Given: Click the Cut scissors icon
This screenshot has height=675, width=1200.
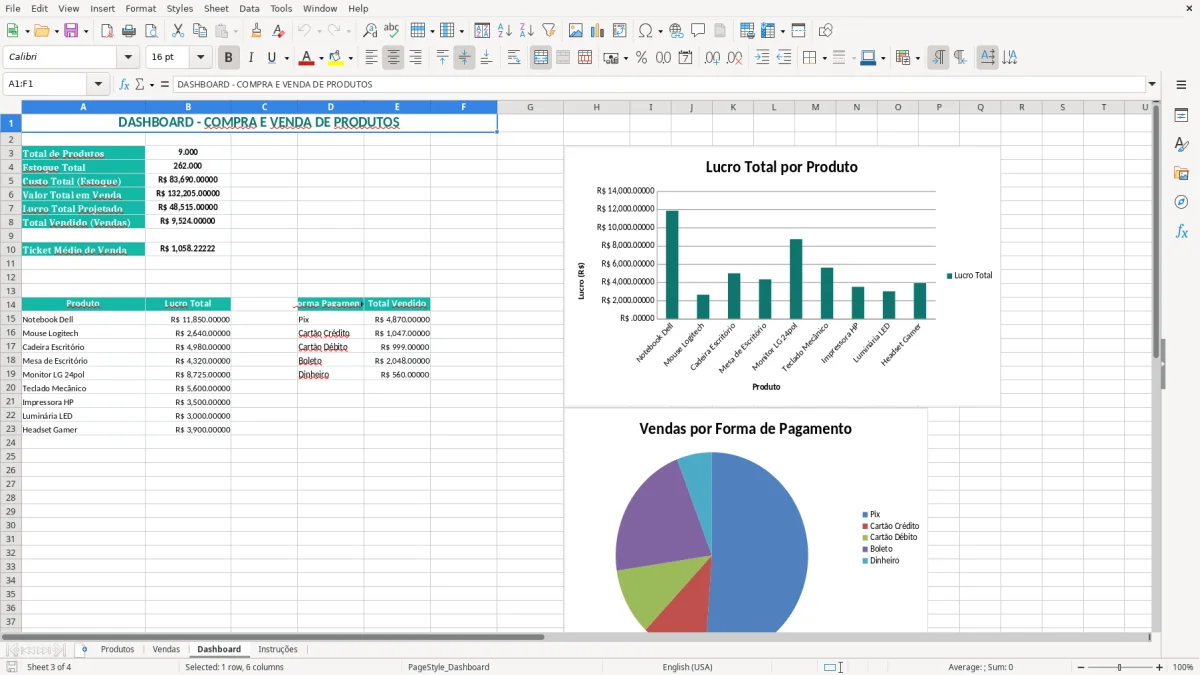Looking at the screenshot, I should point(177,31).
